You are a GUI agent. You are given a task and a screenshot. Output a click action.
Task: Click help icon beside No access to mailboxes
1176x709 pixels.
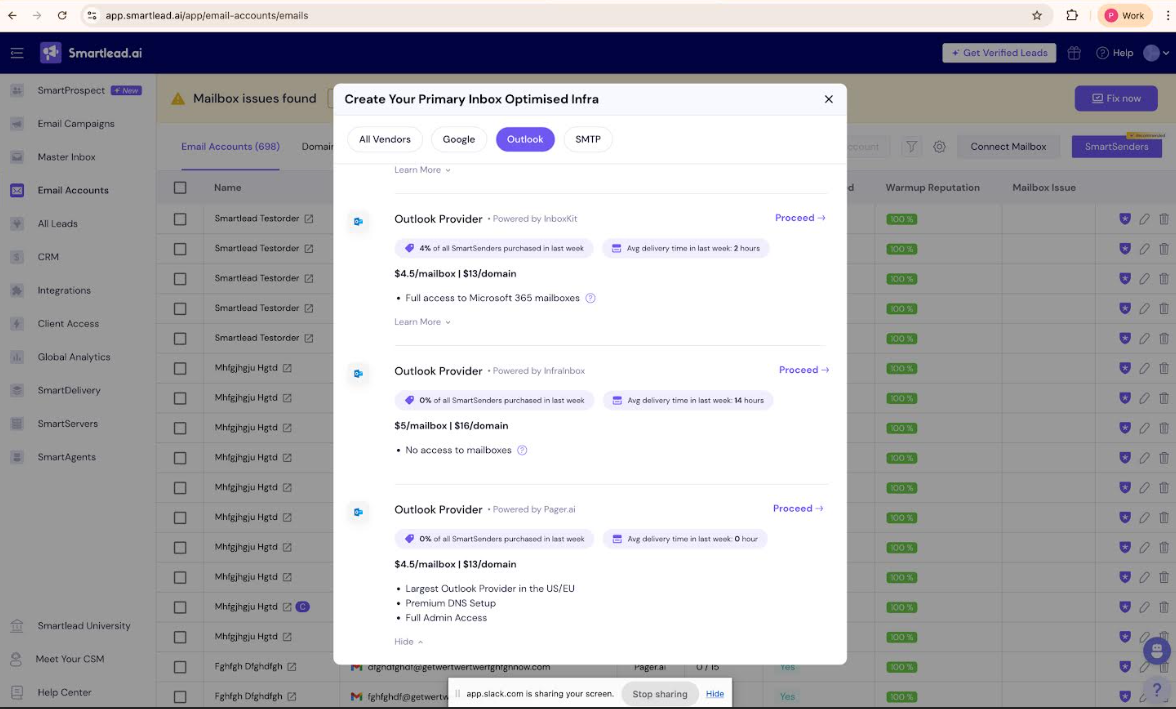(522, 450)
